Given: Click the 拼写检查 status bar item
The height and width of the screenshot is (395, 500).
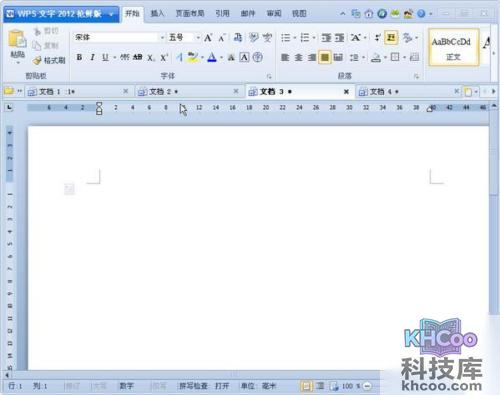Looking at the screenshot, I should [x=193, y=386].
